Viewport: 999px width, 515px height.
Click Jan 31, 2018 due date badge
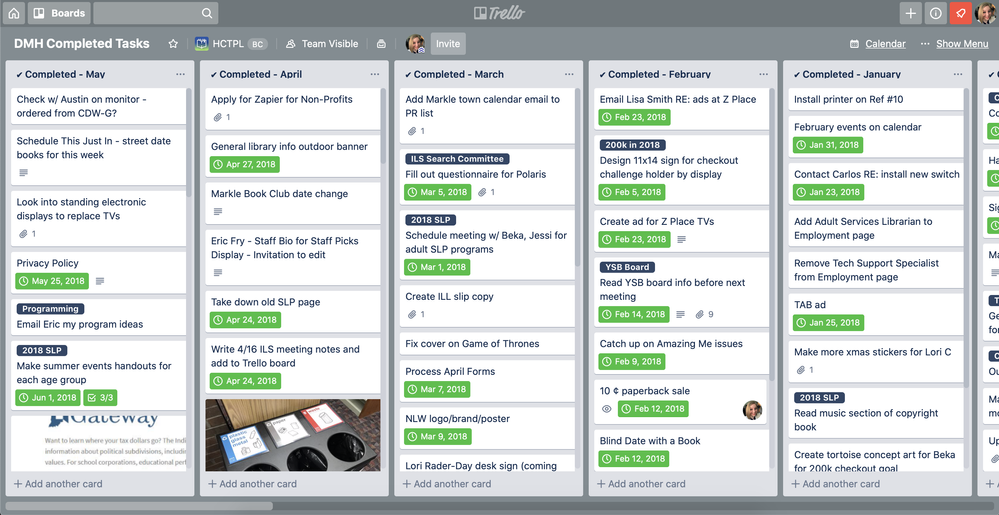click(828, 145)
